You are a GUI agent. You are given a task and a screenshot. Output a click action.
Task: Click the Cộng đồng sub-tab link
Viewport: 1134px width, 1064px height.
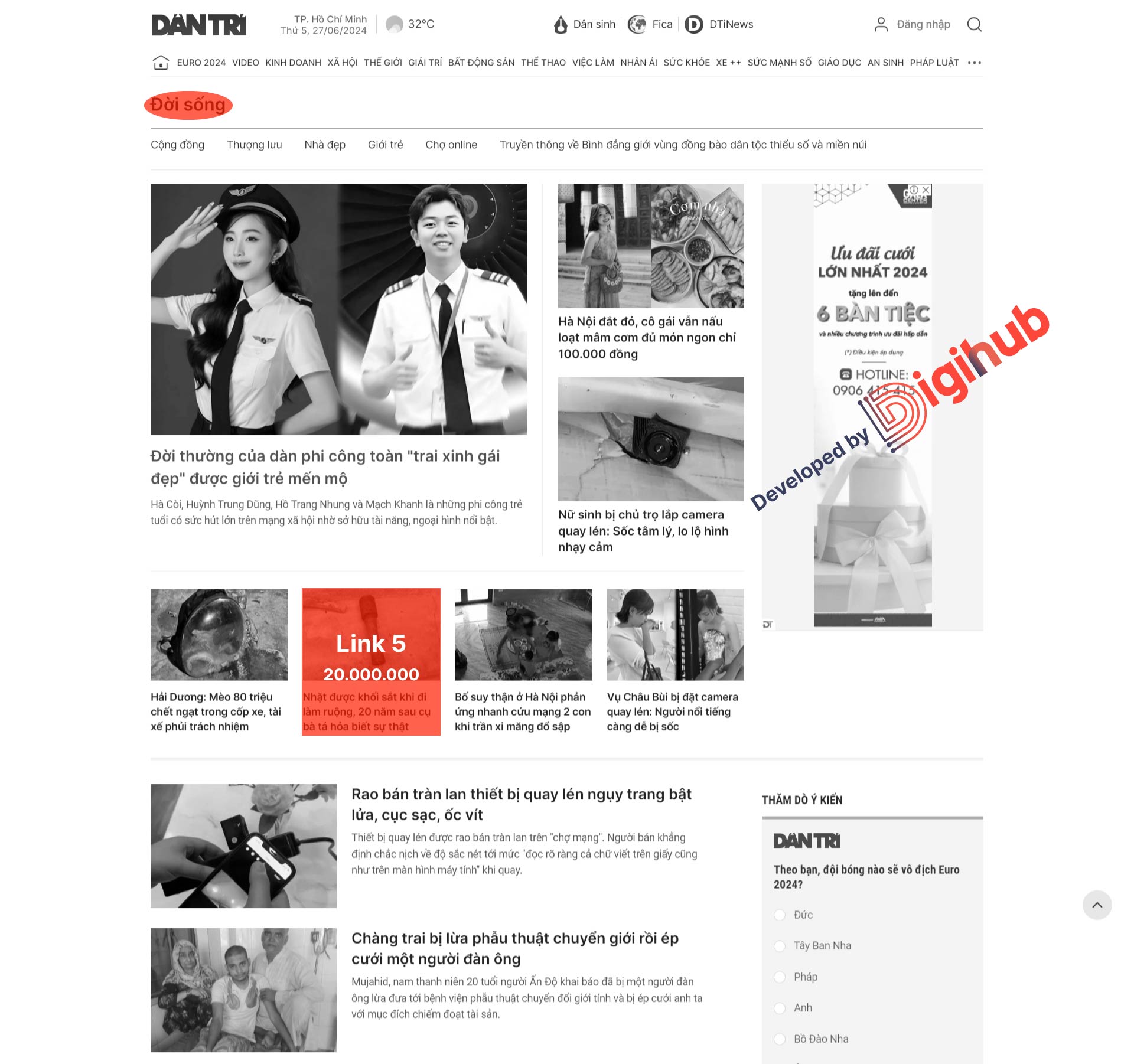coord(178,145)
